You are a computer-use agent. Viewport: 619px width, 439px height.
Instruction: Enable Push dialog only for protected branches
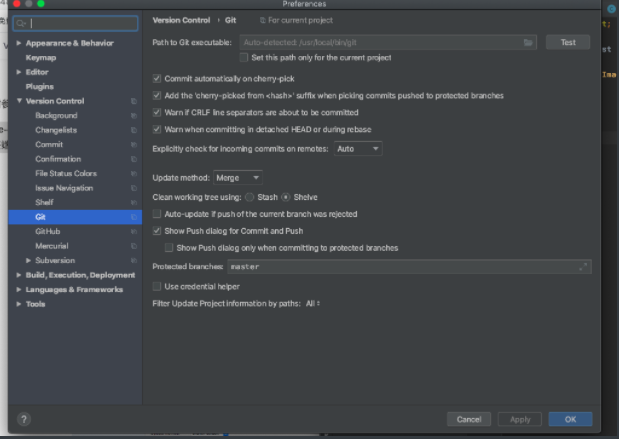click(169, 248)
